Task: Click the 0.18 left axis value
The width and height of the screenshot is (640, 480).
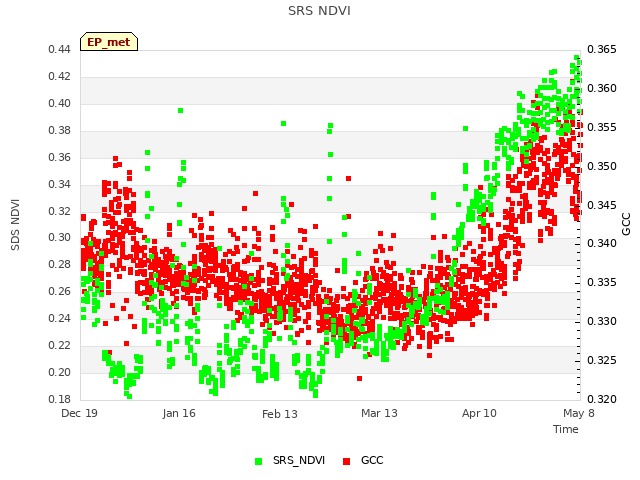Action: point(59,399)
